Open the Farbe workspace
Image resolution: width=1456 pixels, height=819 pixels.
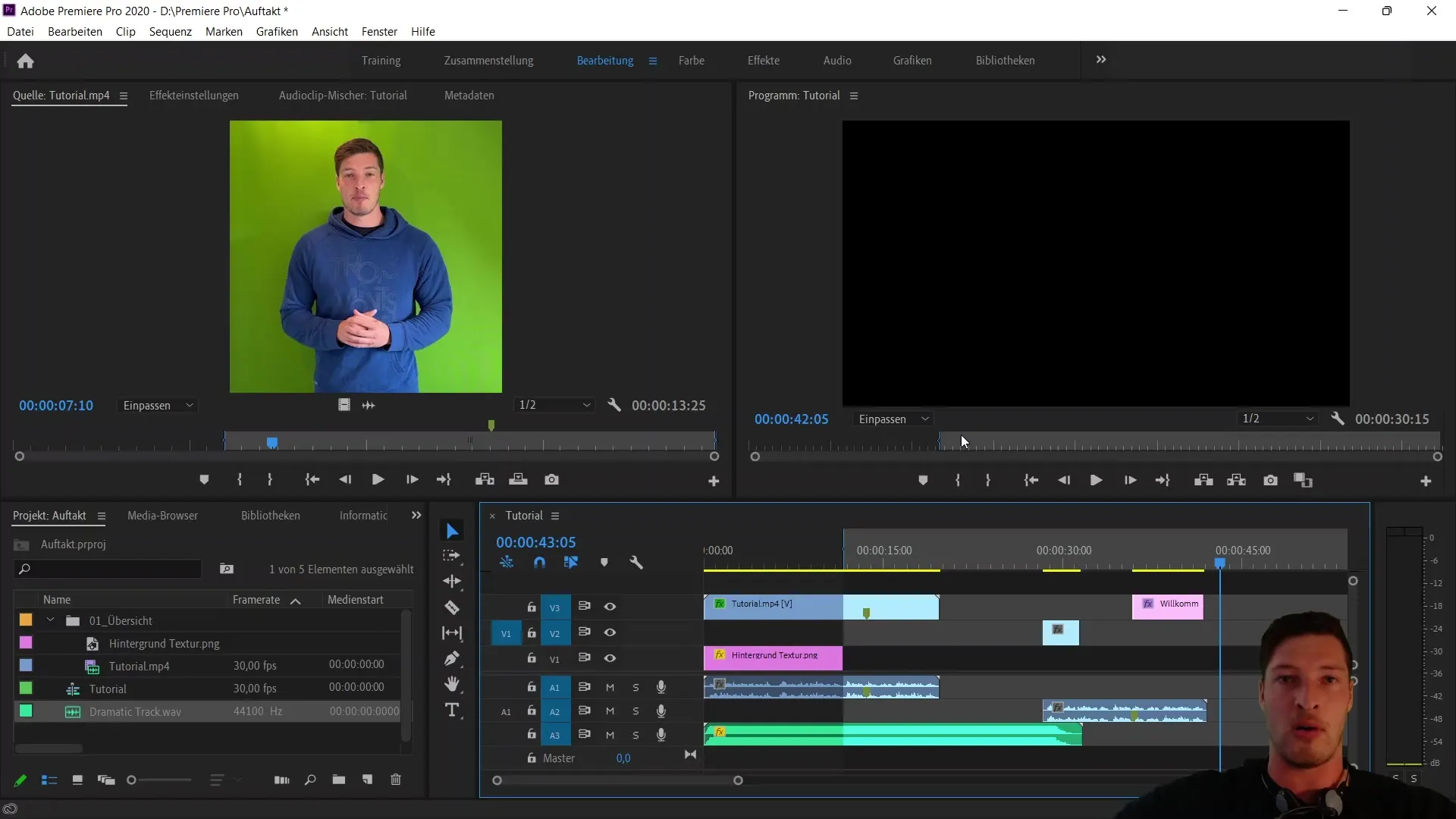(x=691, y=61)
